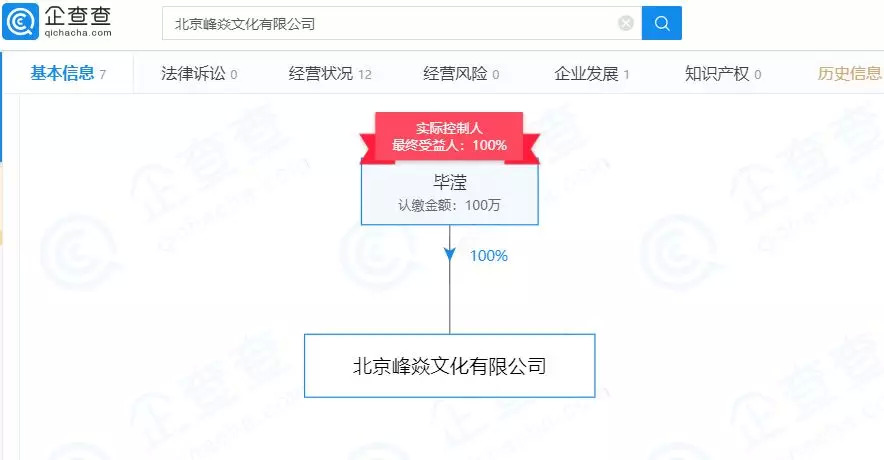Focus the company name search field
The image size is (884, 460).
[390, 23]
